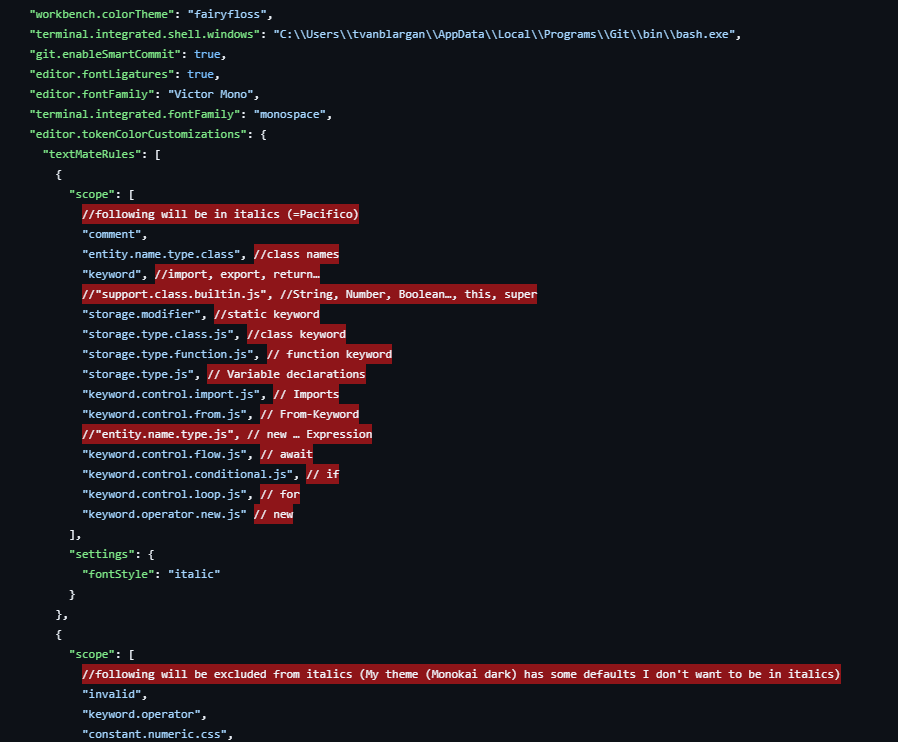Viewport: 898px width, 742px height.
Task: Click the // Imports comment
Action: (306, 394)
